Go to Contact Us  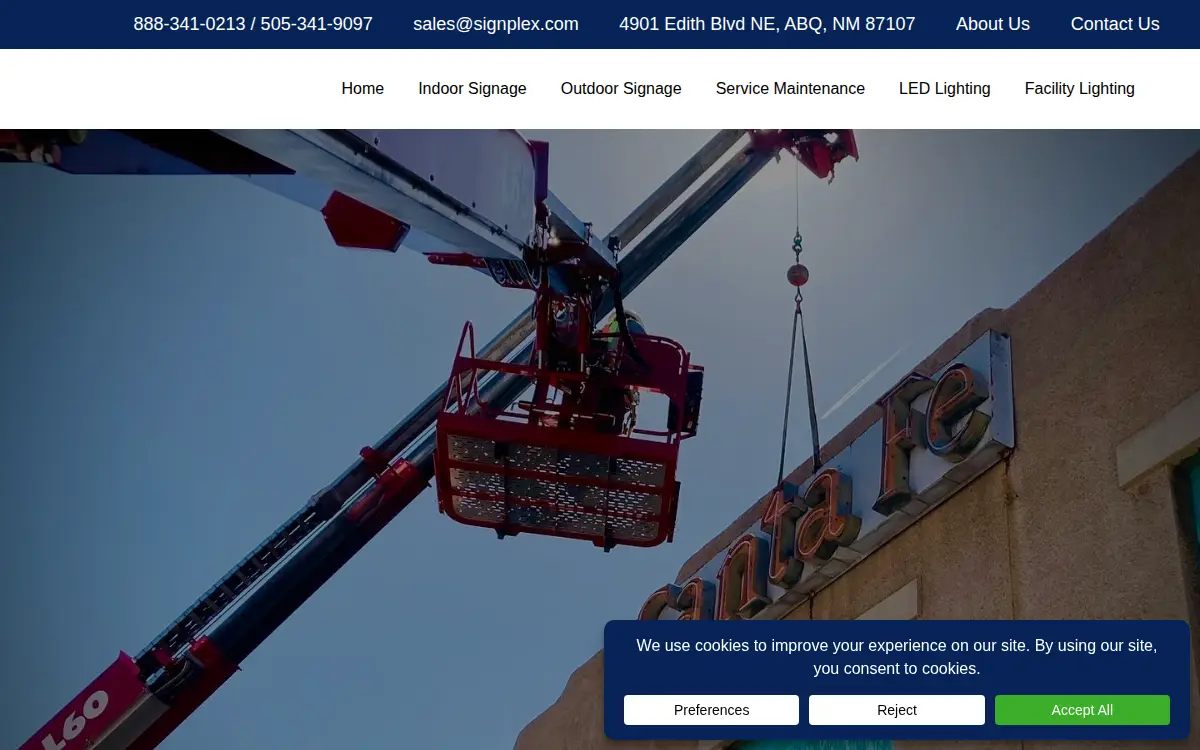pyautogui.click(x=1115, y=24)
